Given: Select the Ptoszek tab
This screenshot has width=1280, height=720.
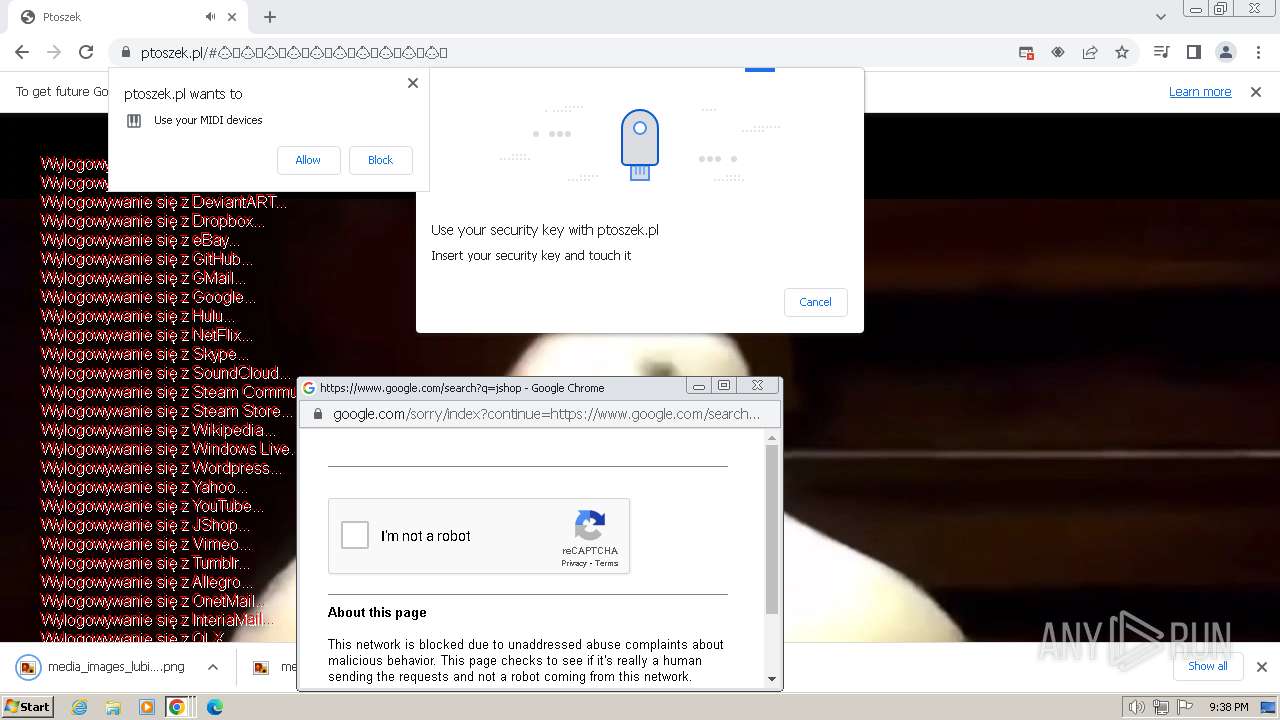Looking at the screenshot, I should click(x=128, y=17).
